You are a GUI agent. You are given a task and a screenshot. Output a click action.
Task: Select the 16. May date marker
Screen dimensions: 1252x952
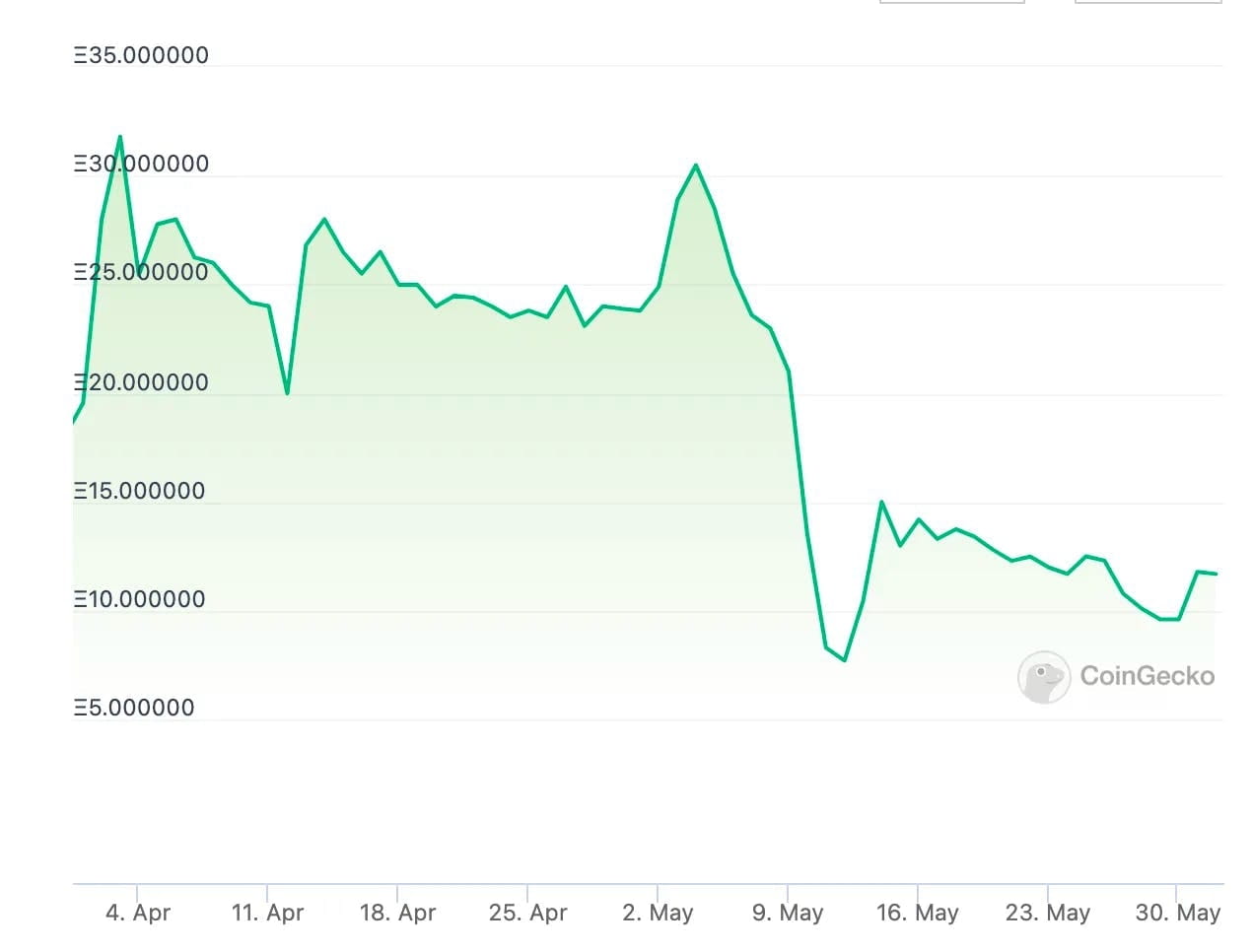point(917,913)
